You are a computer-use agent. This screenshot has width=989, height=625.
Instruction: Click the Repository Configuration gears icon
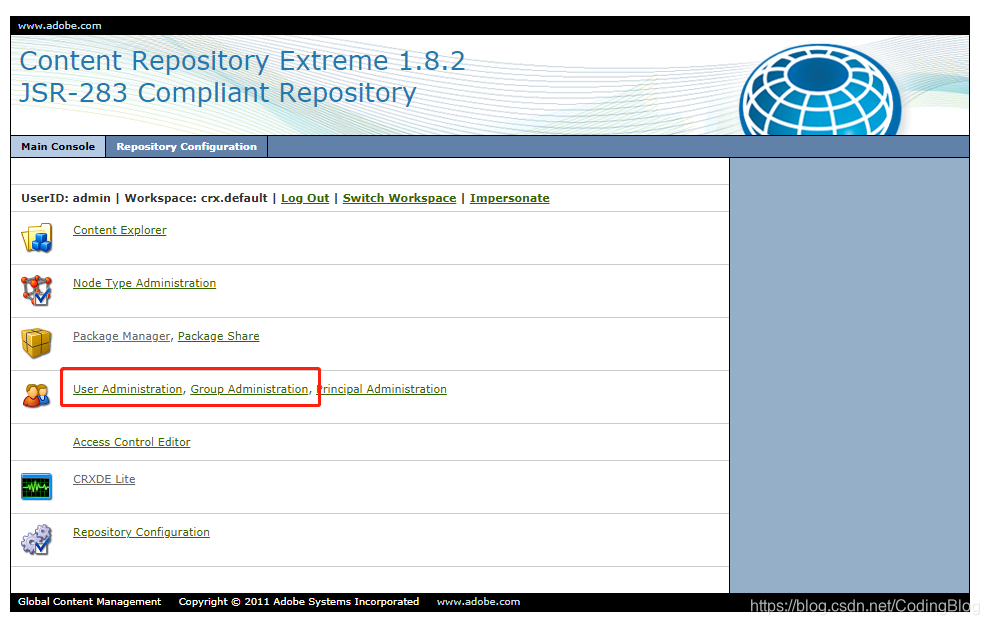[37, 540]
